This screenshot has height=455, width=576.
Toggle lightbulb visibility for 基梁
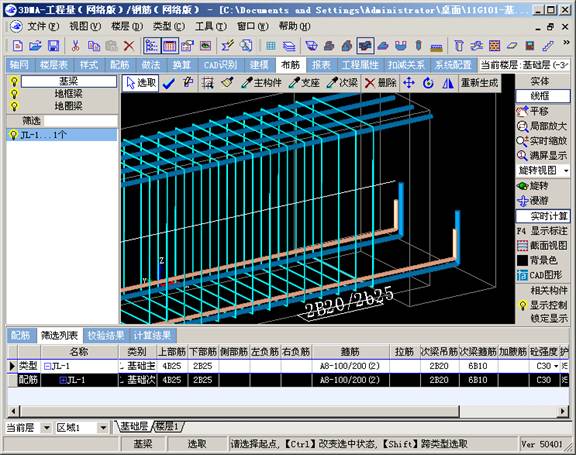pyautogui.click(x=14, y=81)
